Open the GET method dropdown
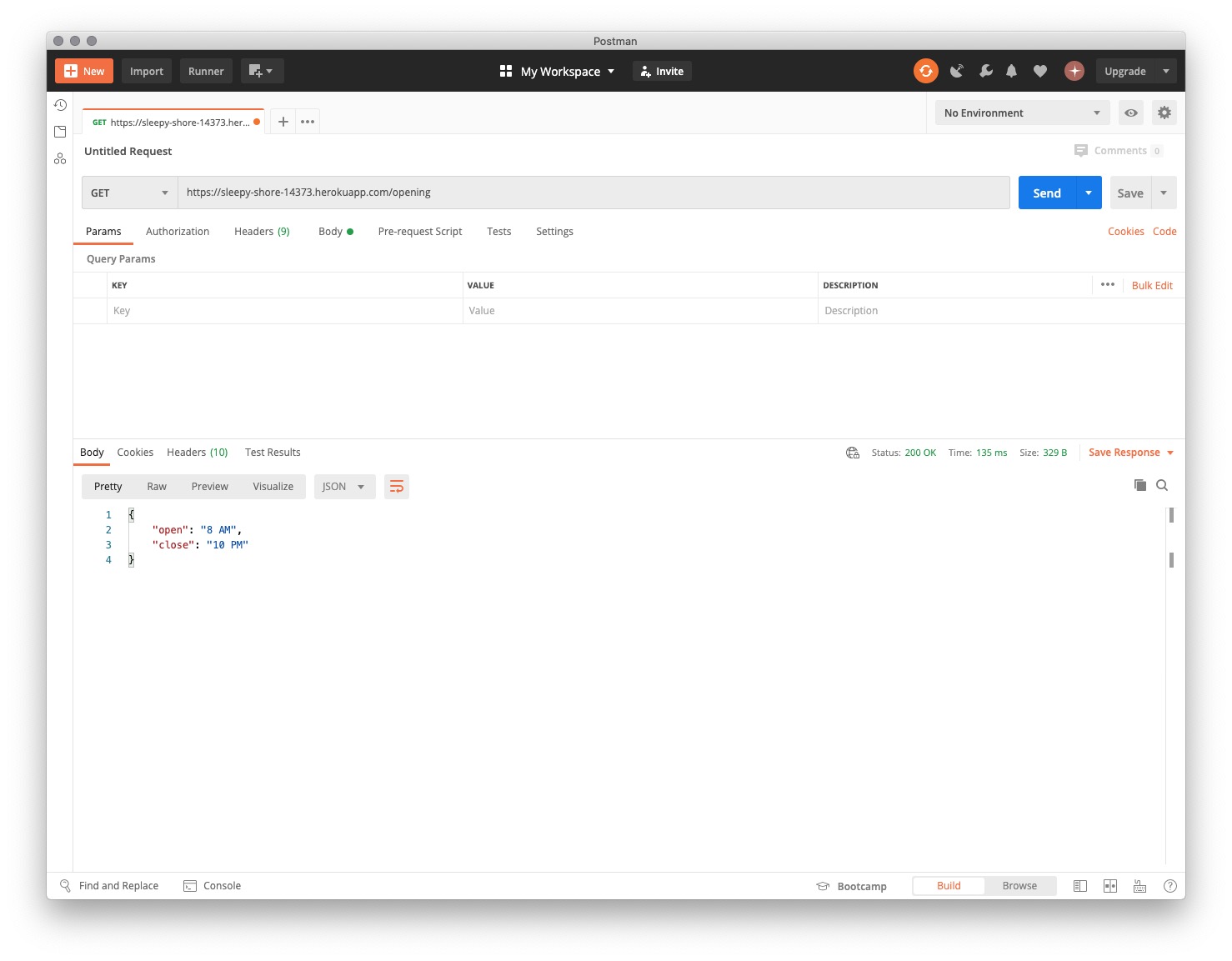 pyautogui.click(x=129, y=193)
